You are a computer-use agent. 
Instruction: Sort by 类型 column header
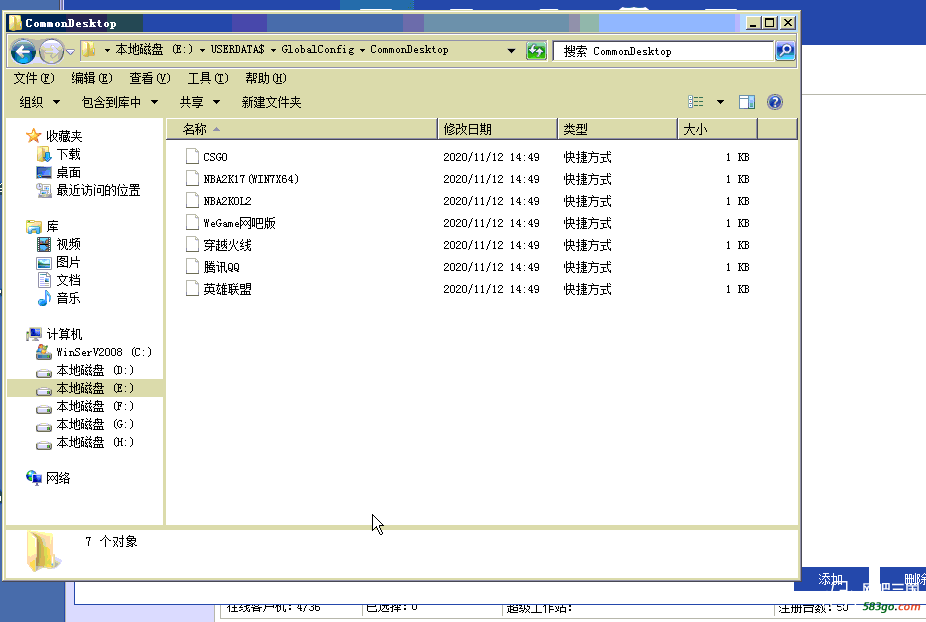click(617, 129)
